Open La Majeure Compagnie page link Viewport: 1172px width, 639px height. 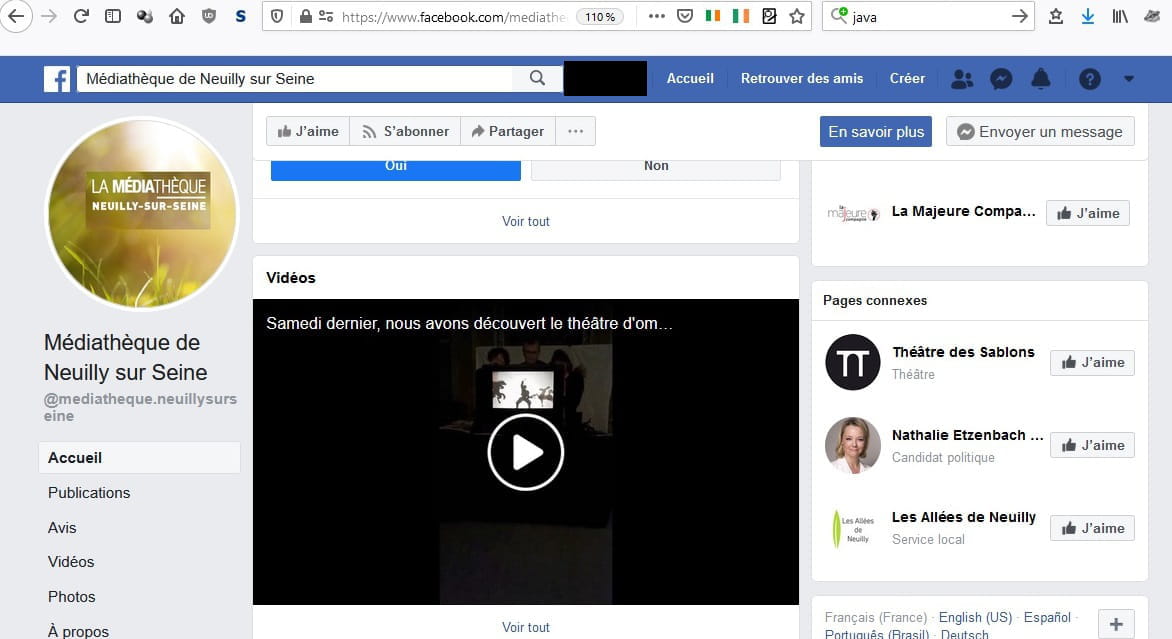[x=963, y=212]
